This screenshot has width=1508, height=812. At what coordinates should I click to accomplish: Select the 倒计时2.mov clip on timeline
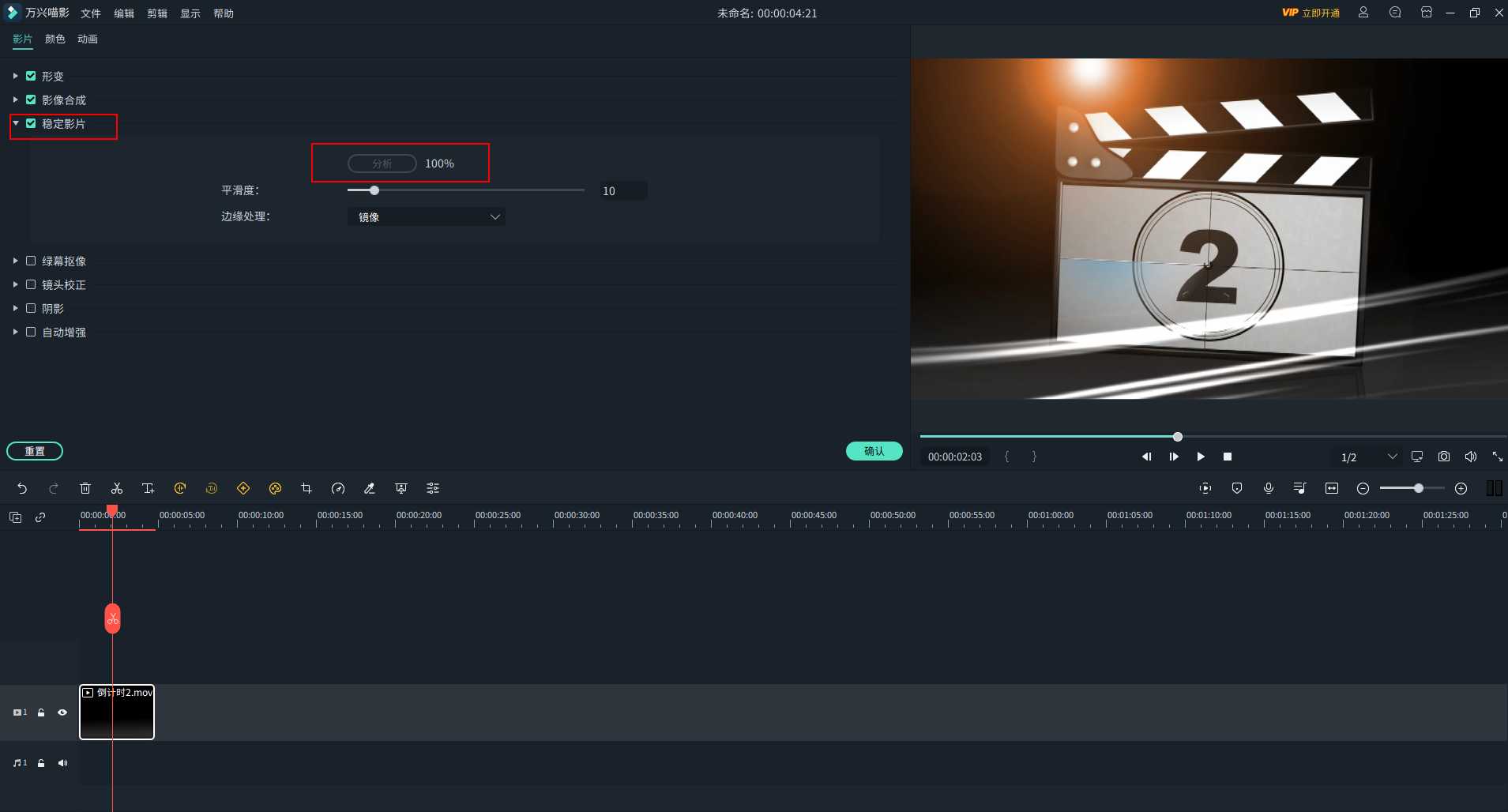pos(117,712)
